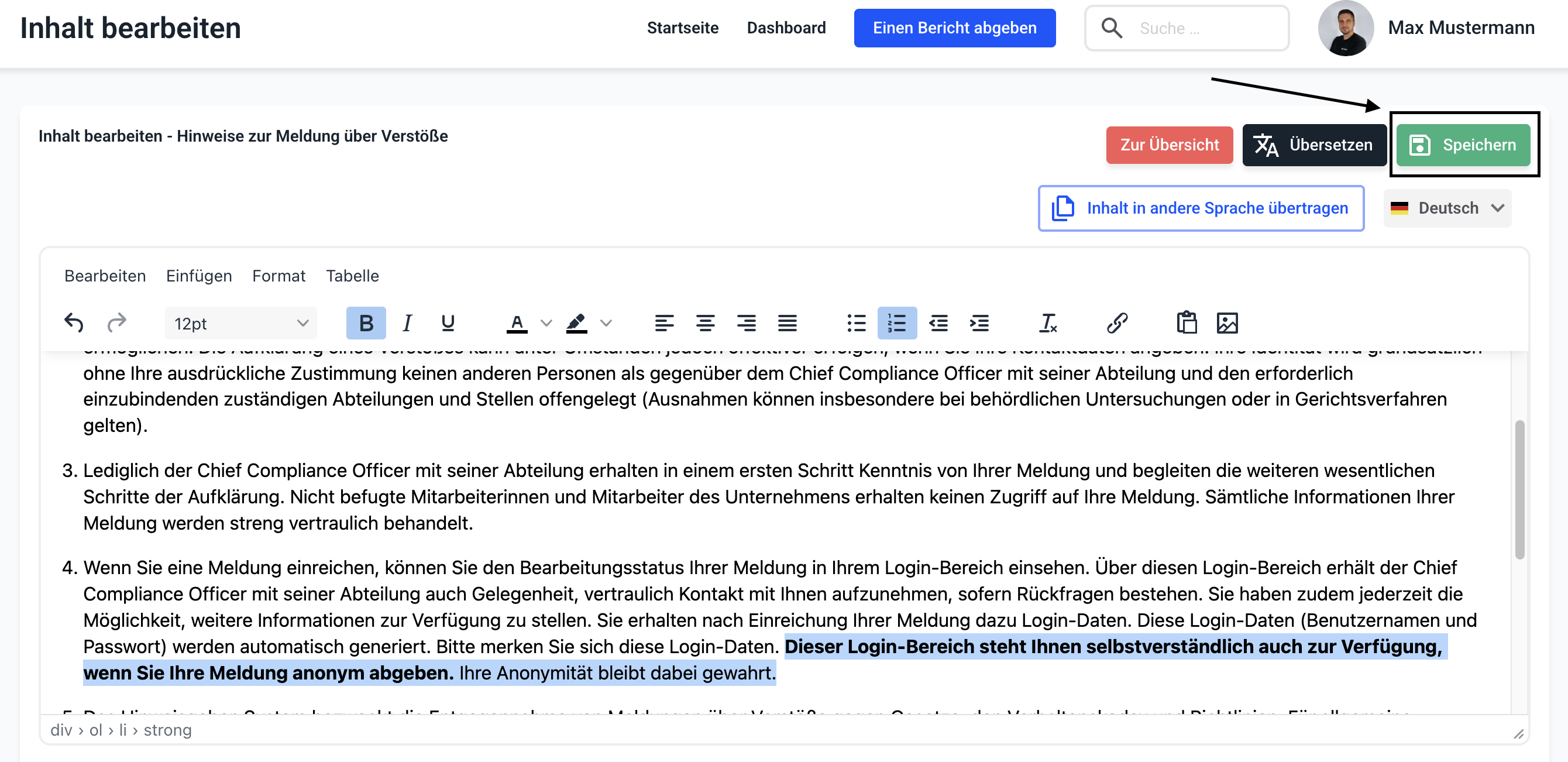Toggle numbered list formatting
This screenshot has width=1568, height=762.
[x=896, y=323]
